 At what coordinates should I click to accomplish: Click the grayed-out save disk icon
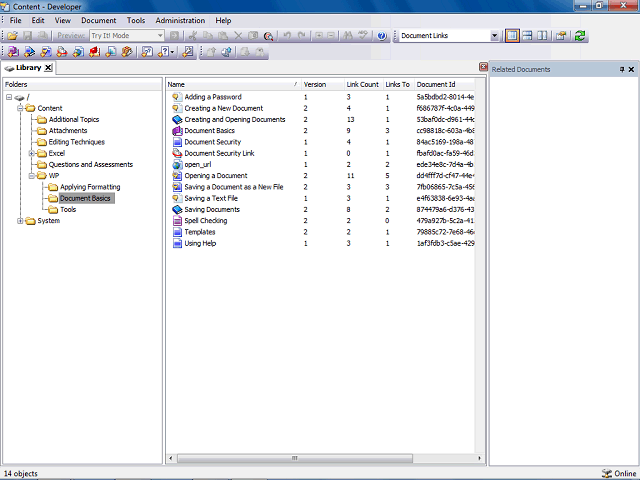[27, 36]
